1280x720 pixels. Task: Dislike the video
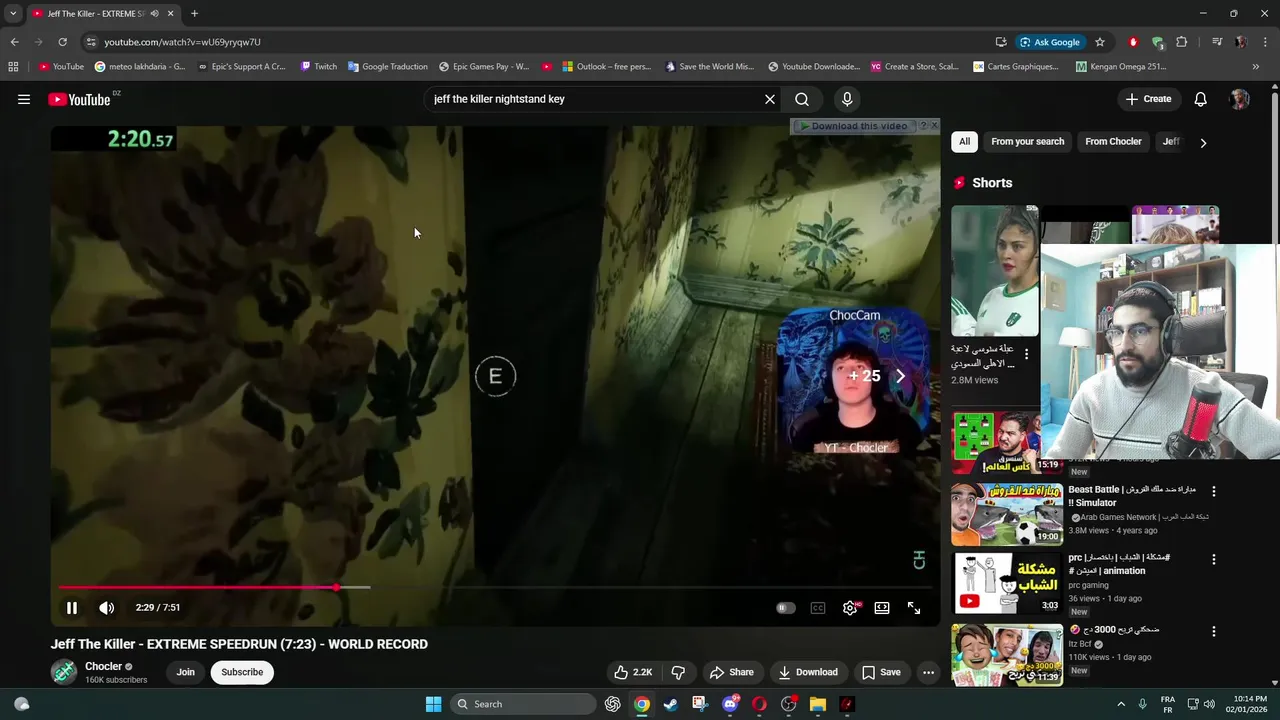(678, 672)
